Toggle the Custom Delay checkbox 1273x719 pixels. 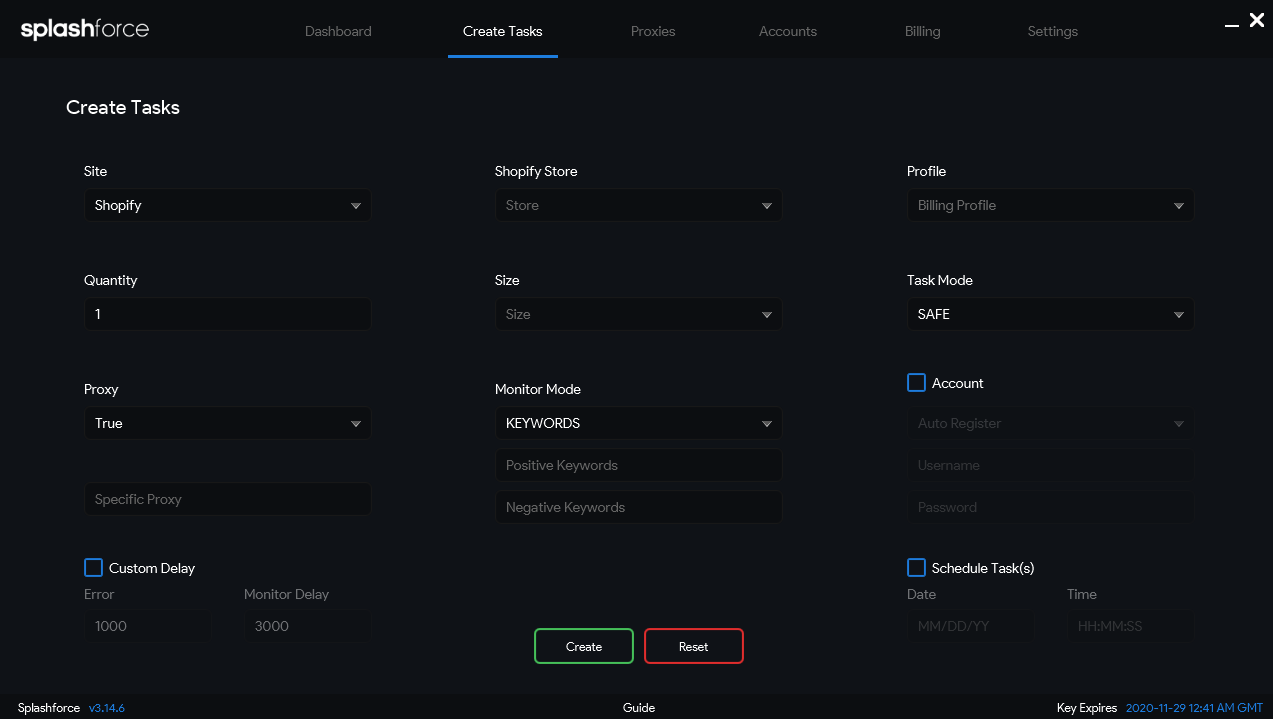(x=93, y=568)
